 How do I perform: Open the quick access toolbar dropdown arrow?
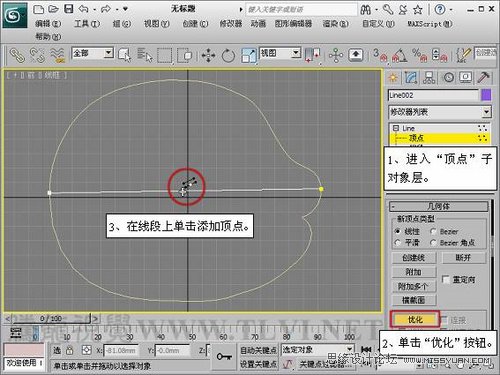(125, 9)
